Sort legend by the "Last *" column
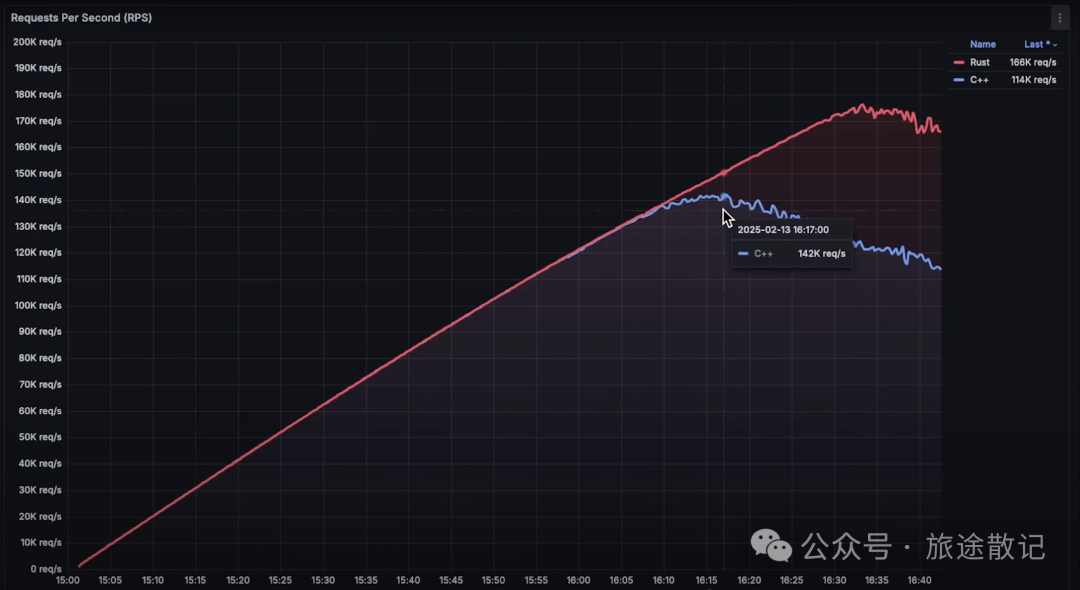This screenshot has height=590, width=1080. [x=1040, y=44]
